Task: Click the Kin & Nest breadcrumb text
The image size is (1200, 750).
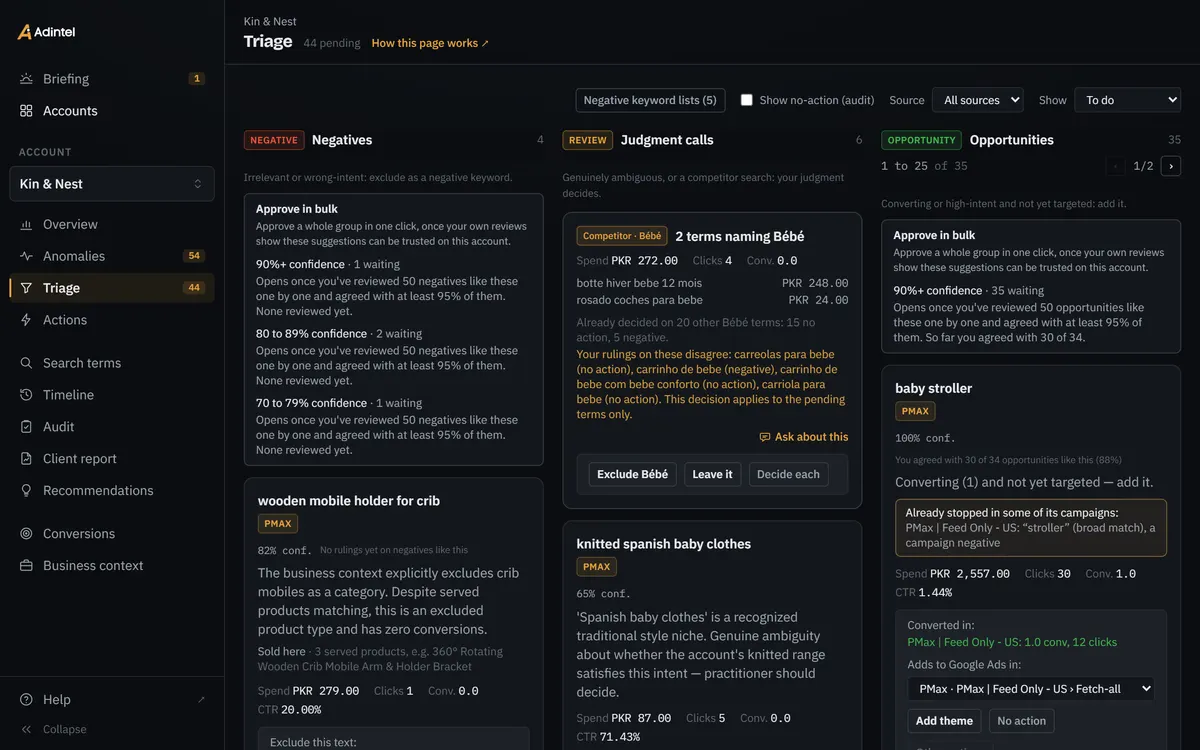Action: (x=270, y=21)
